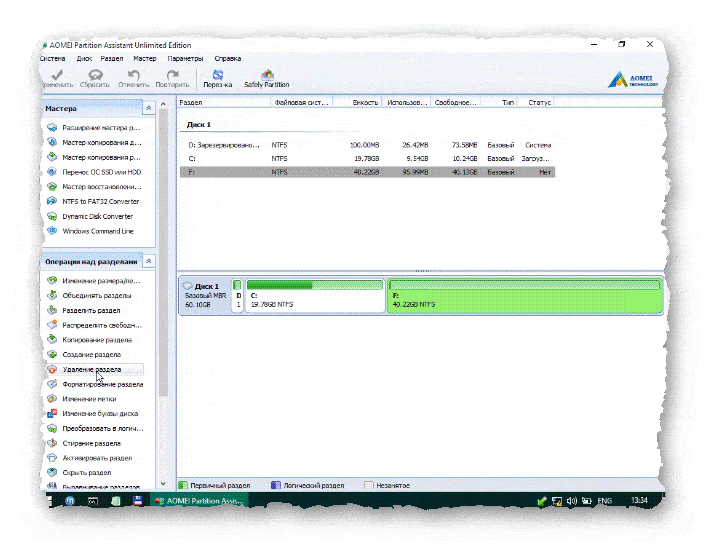Open the Safely Partition toolbar icon
This screenshot has width=704, height=544.
(x=267, y=75)
